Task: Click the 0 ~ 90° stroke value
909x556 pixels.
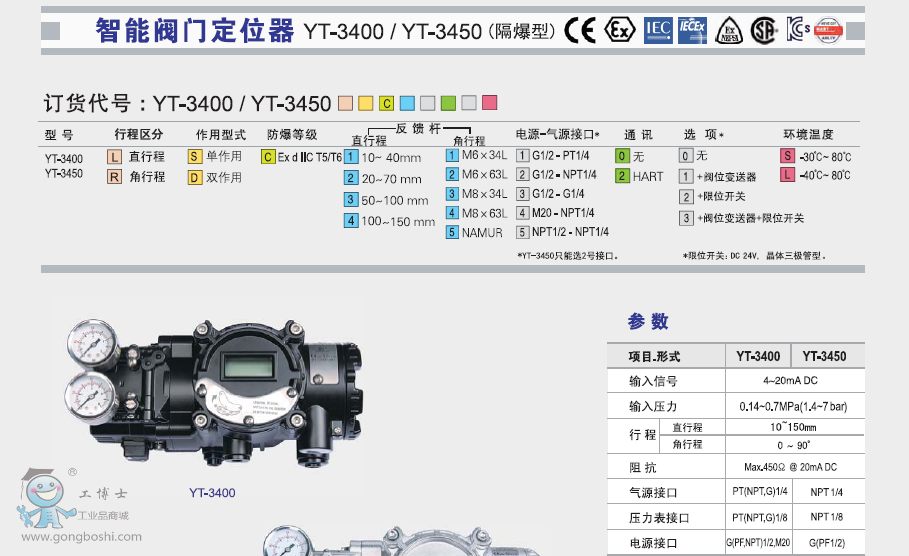Action: pos(794,445)
